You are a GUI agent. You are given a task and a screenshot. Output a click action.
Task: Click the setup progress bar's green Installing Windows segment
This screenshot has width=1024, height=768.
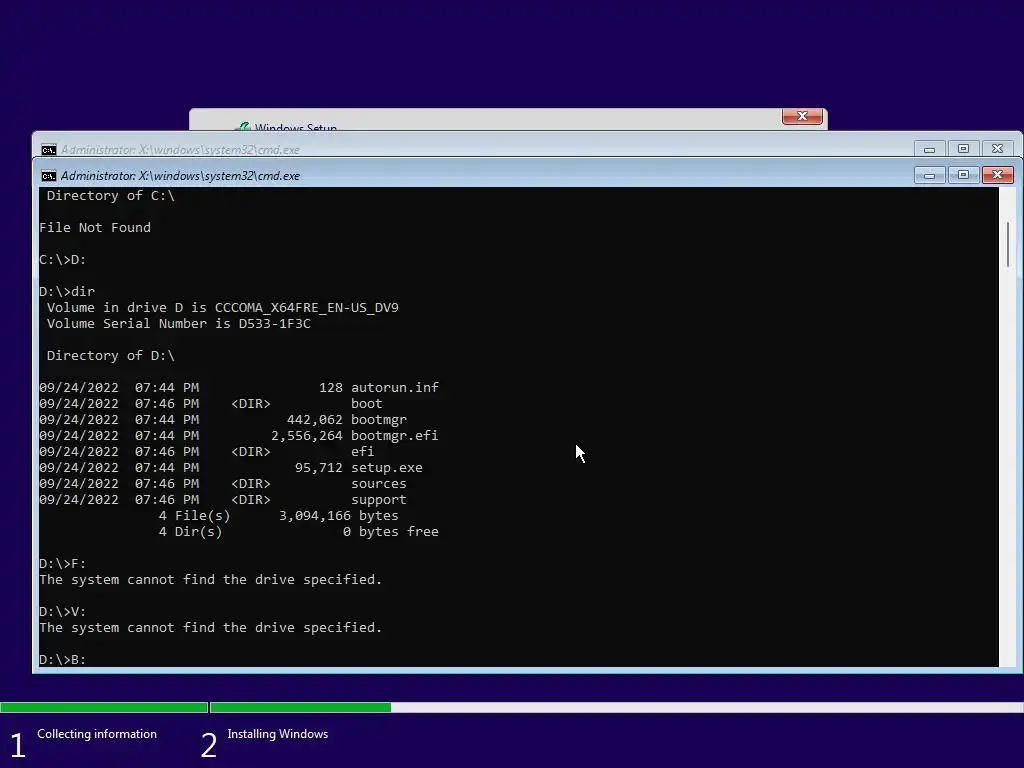click(x=300, y=707)
